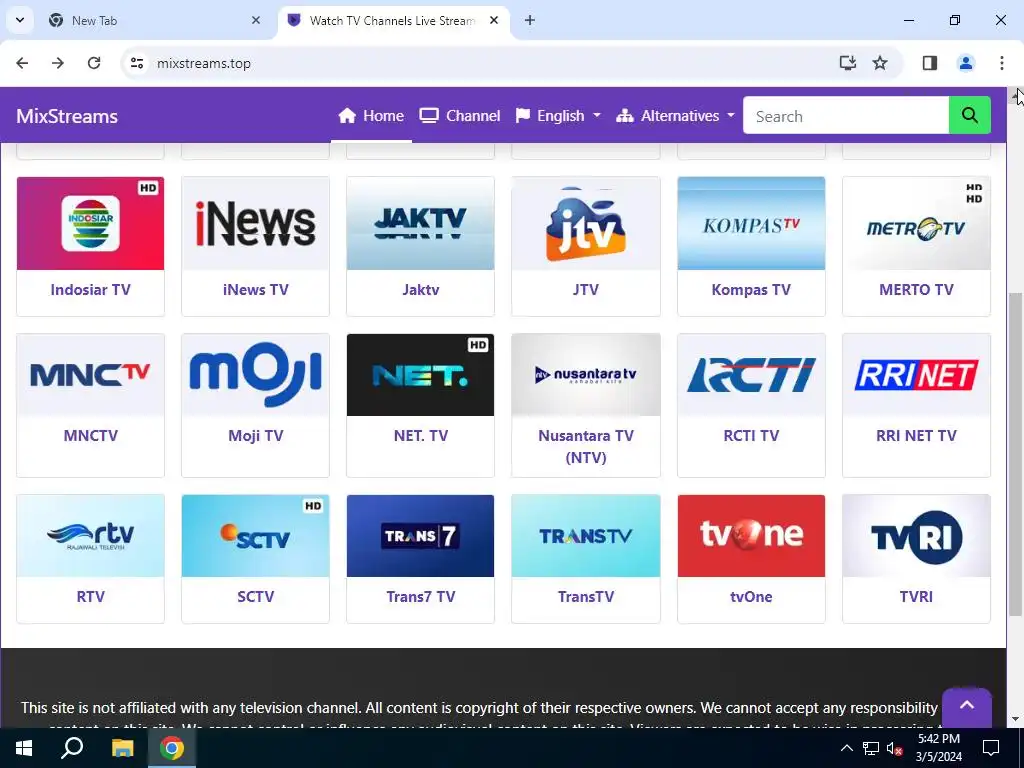Click the Kompas TV title link

[751, 289]
